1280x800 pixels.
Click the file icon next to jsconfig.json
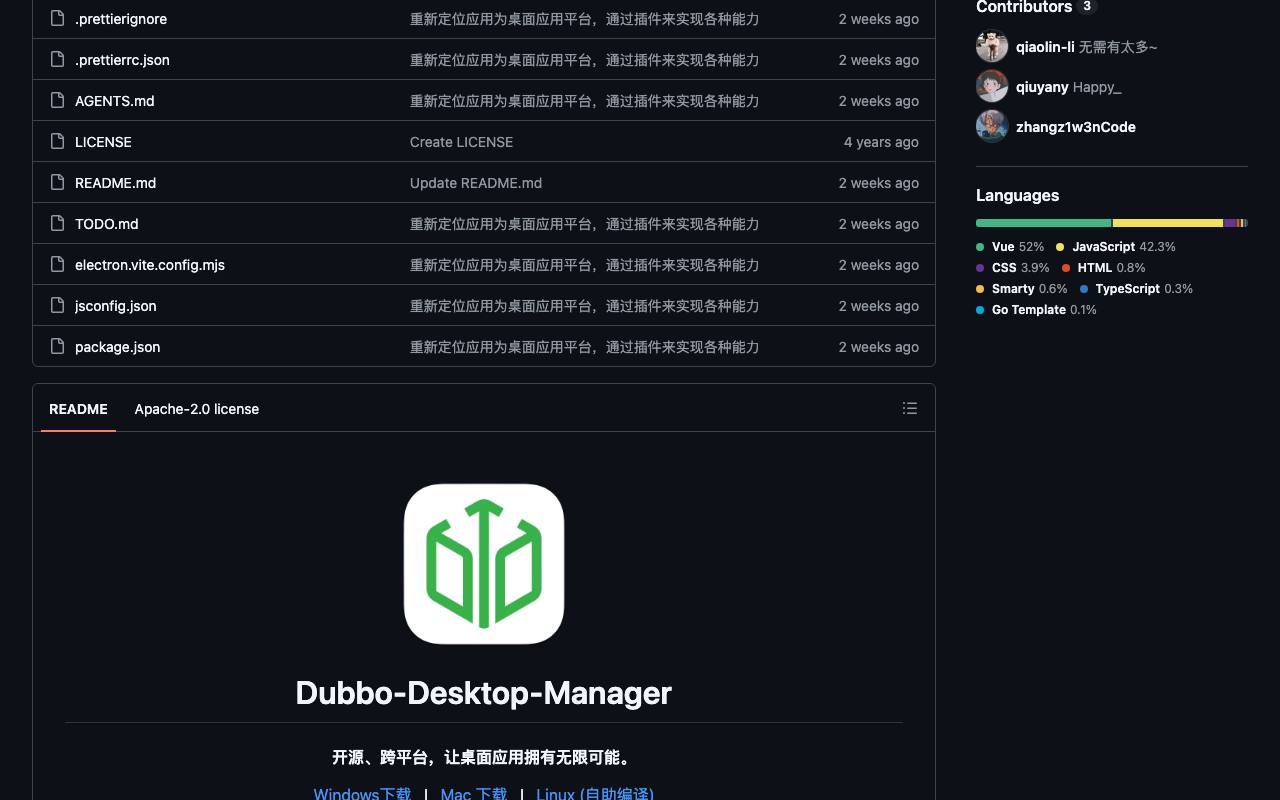(57, 305)
